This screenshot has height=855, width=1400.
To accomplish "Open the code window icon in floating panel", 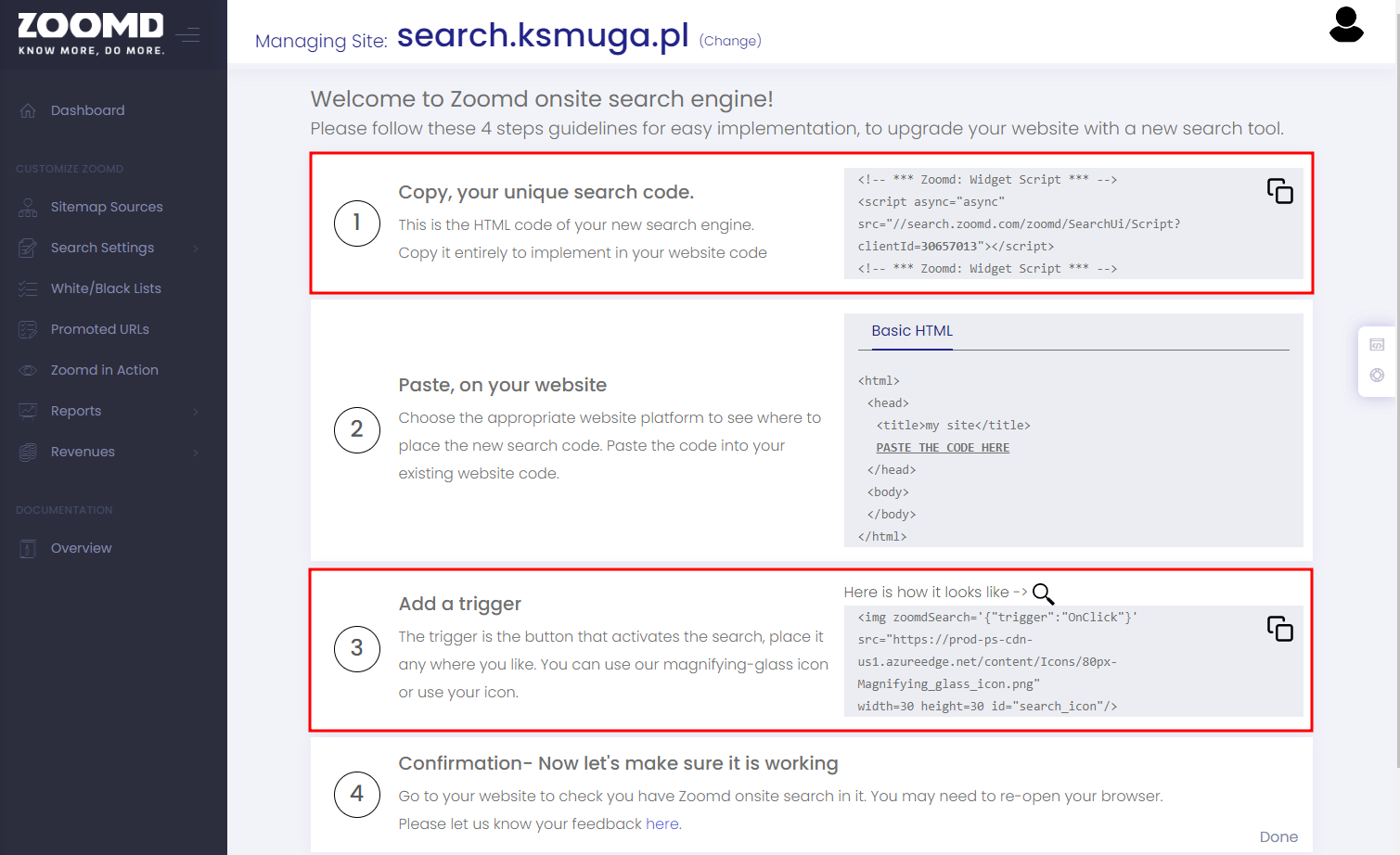I will (x=1377, y=345).
